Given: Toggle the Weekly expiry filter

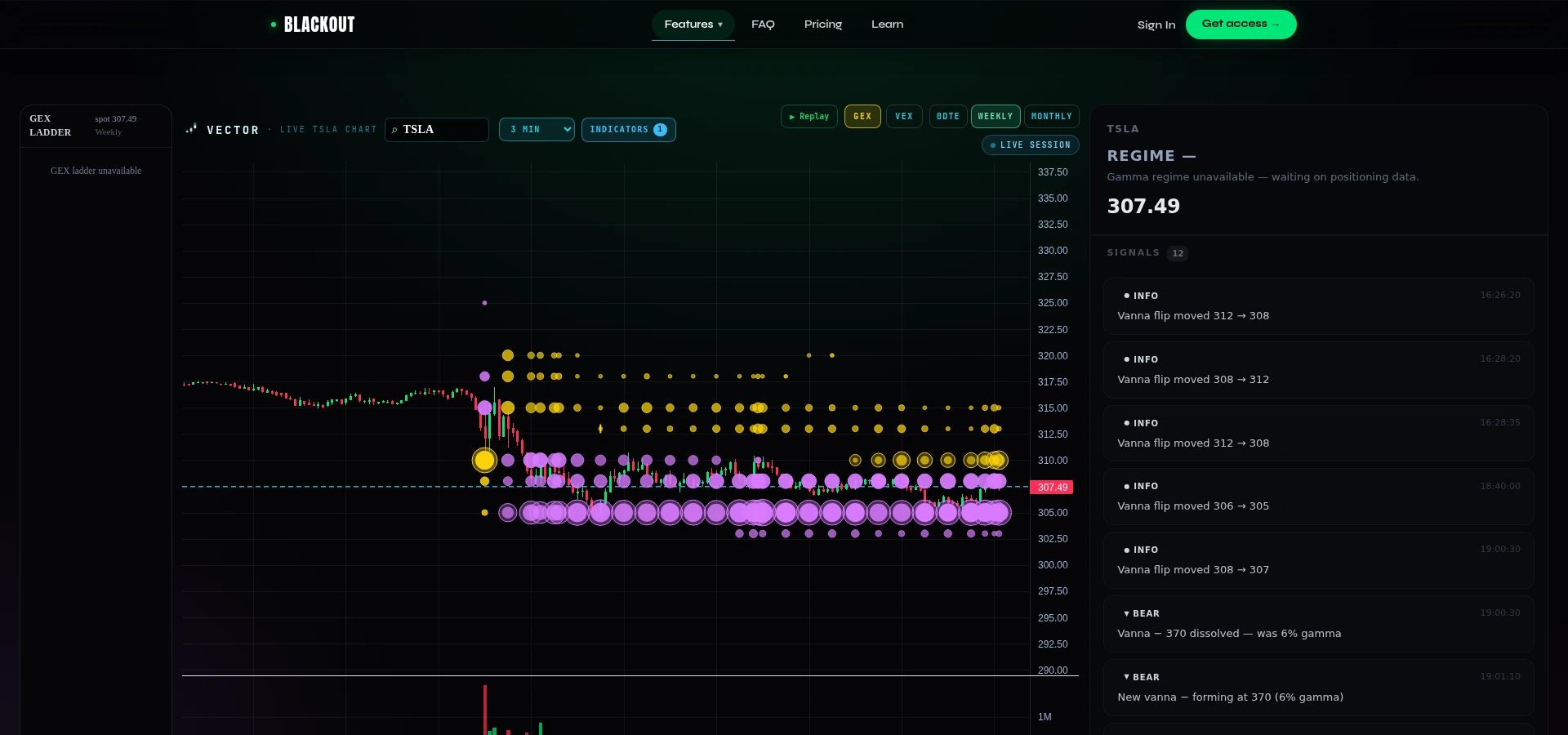Looking at the screenshot, I should coord(996,117).
